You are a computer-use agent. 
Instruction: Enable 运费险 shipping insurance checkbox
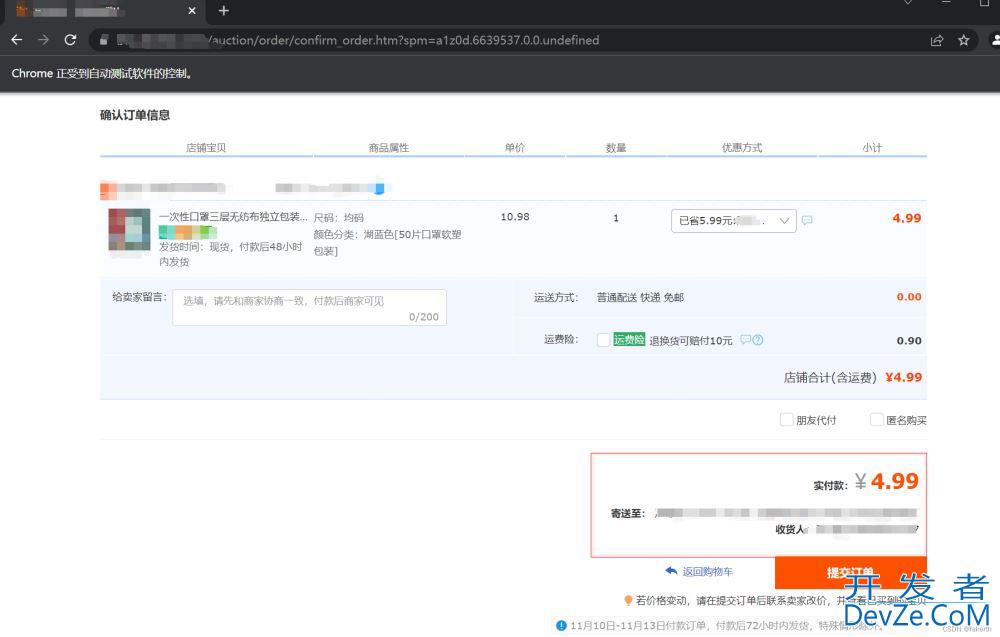click(603, 340)
